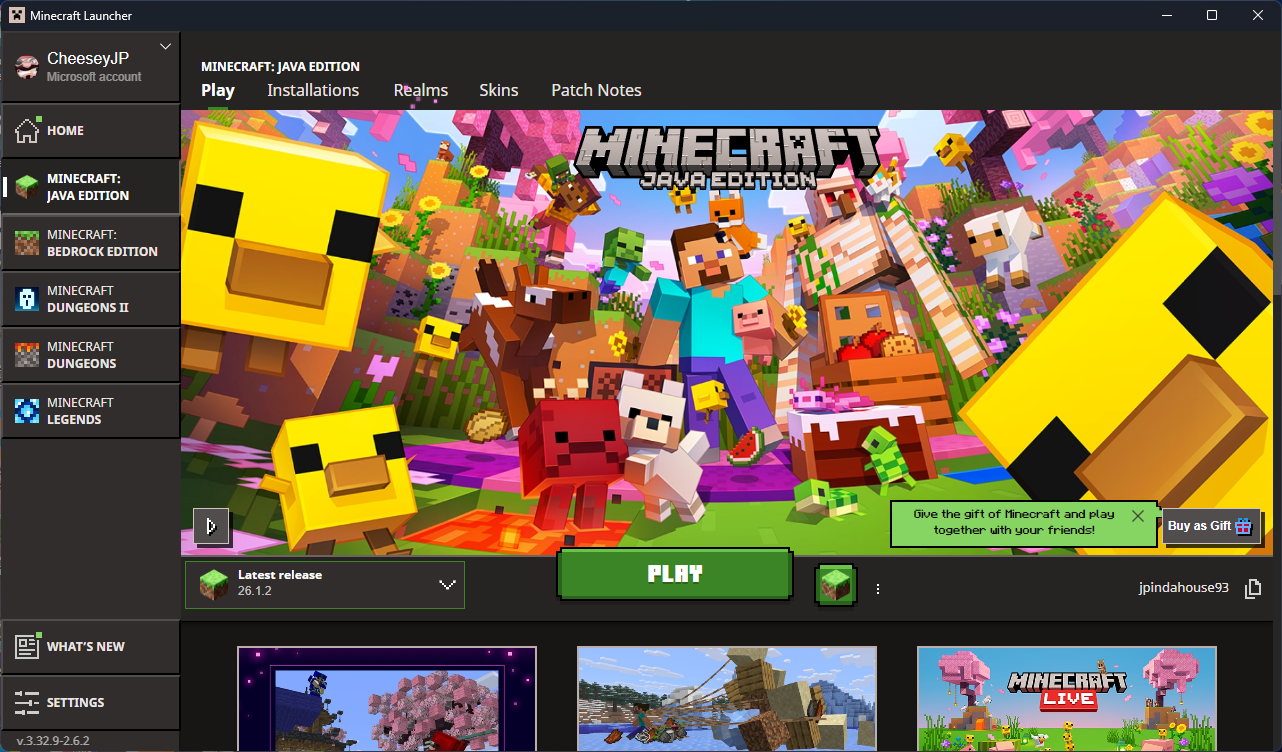Open the three-dot more options menu
Screen dimensions: 1282x752
(878, 589)
